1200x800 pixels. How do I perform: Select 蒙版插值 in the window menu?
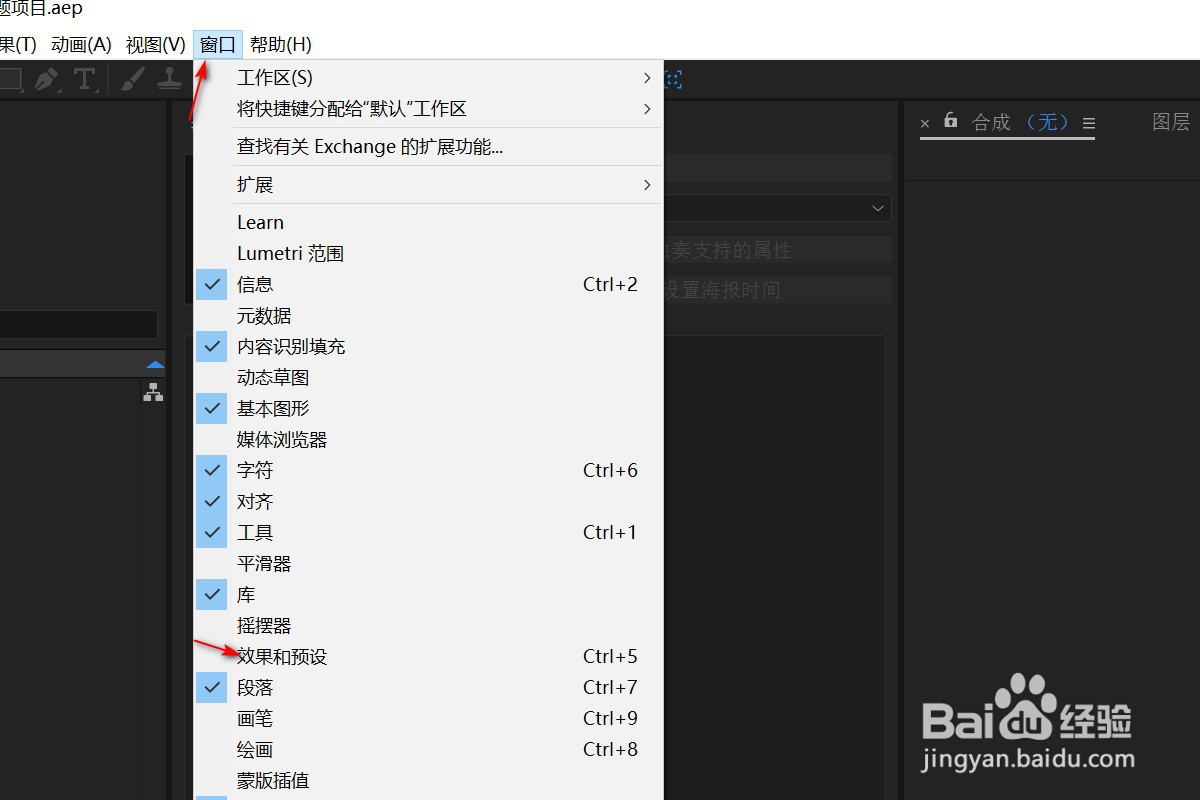point(428,780)
